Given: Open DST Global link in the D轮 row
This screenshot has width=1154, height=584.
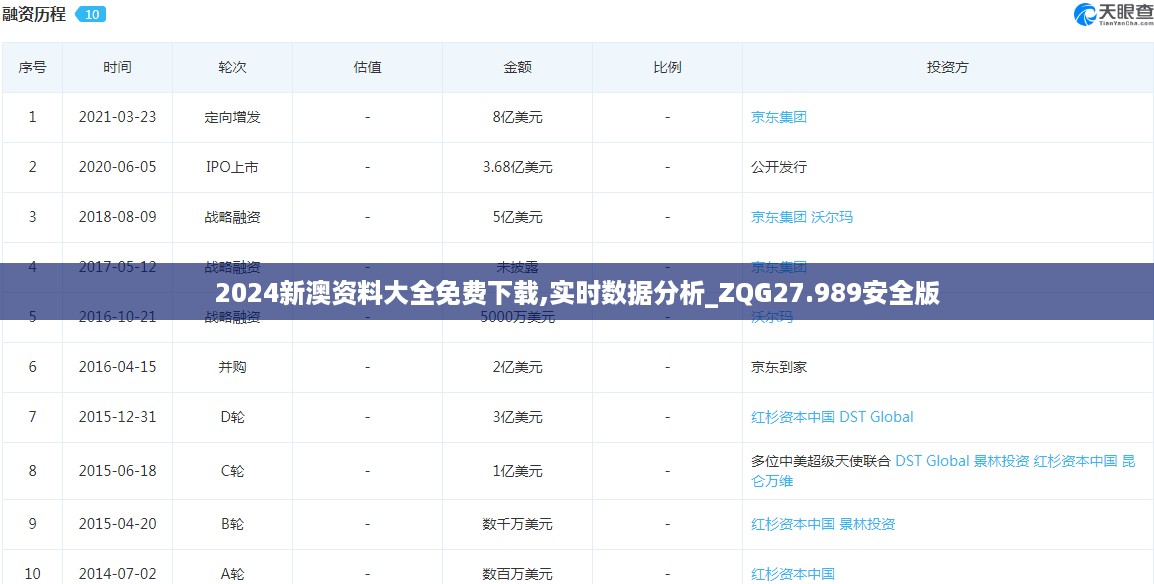Looking at the screenshot, I should pyautogui.click(x=876, y=417).
